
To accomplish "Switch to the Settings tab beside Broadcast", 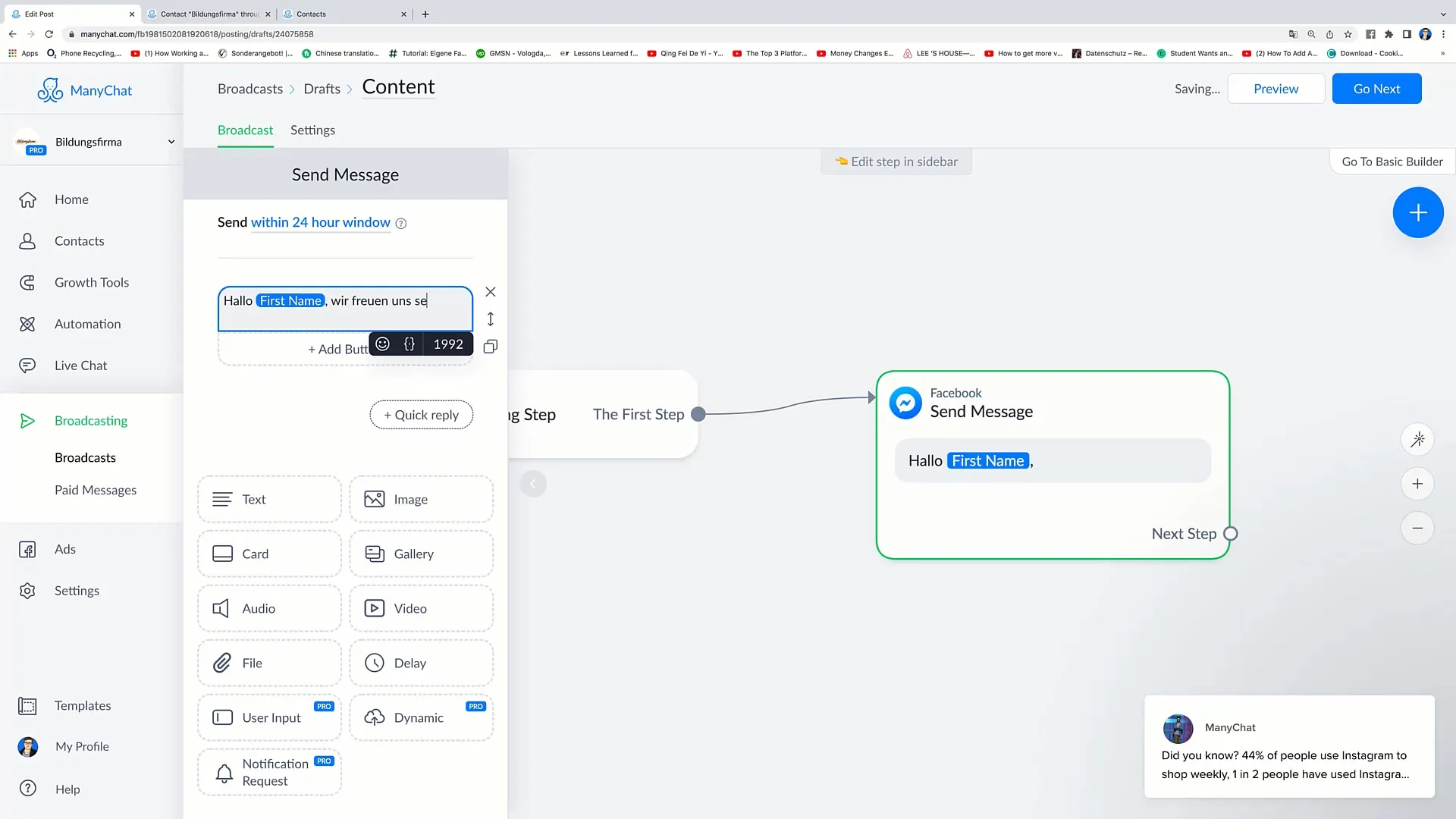I will pos(312,130).
